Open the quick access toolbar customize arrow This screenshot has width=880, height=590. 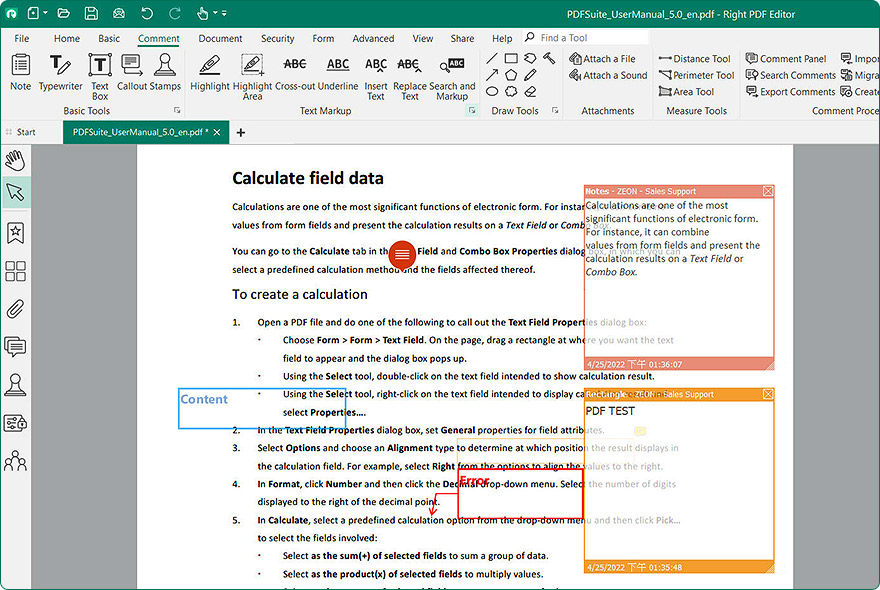224,13
